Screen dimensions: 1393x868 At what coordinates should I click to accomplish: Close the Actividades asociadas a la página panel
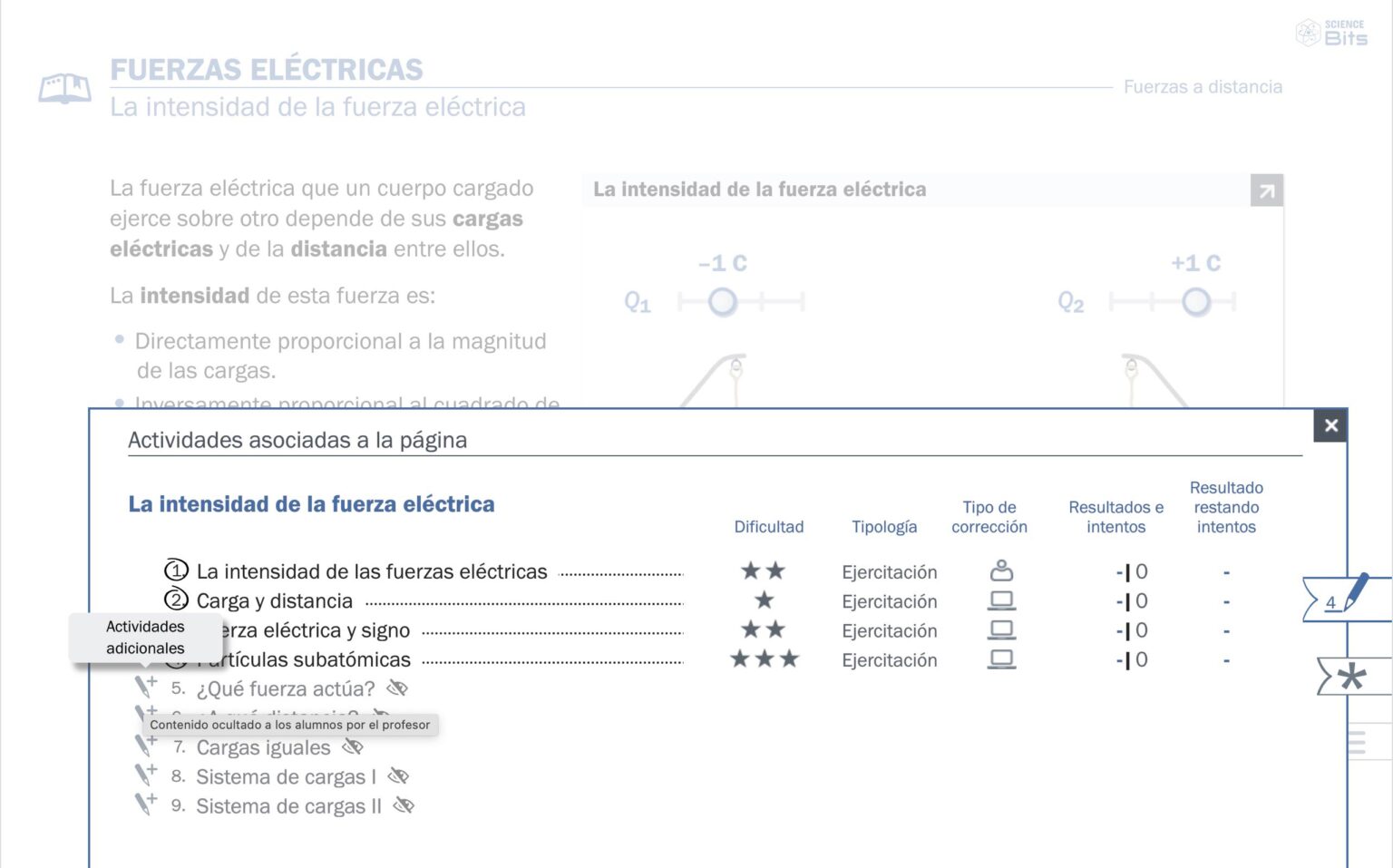(x=1330, y=425)
